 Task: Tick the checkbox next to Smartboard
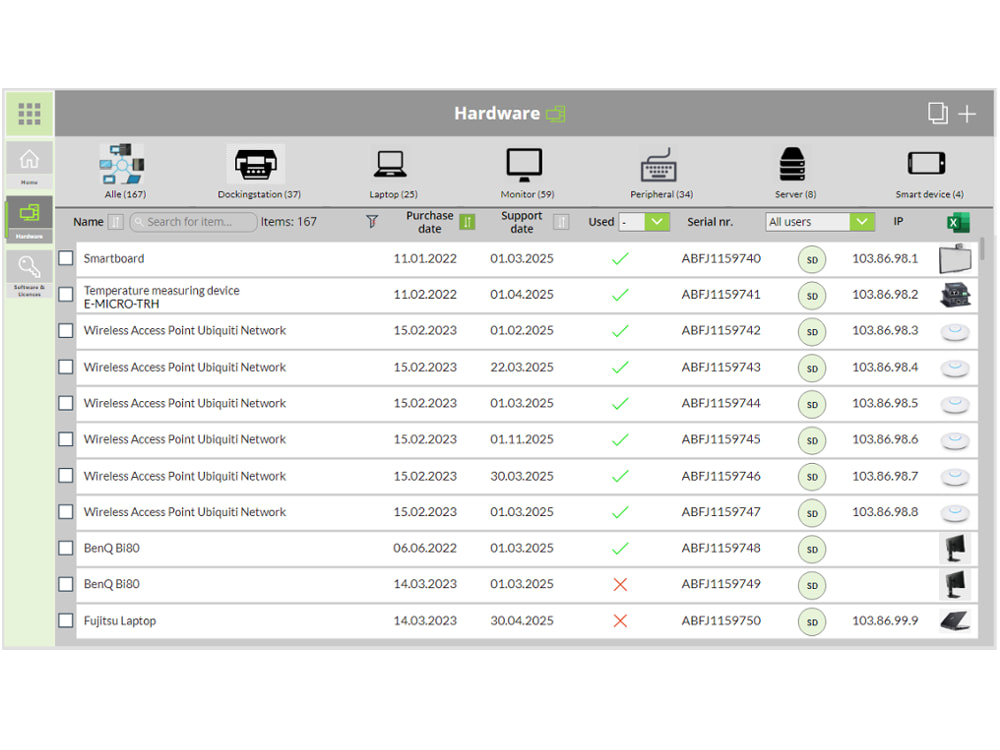[65, 258]
